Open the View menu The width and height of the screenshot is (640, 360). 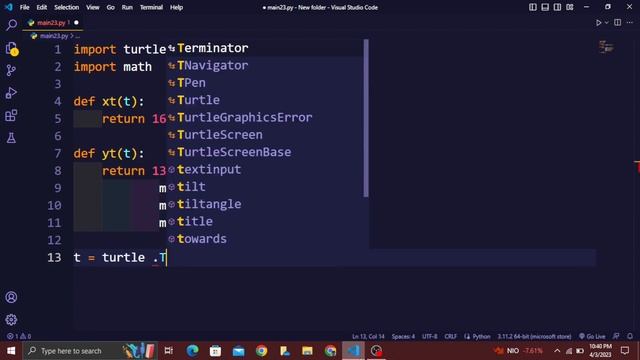pos(93,7)
